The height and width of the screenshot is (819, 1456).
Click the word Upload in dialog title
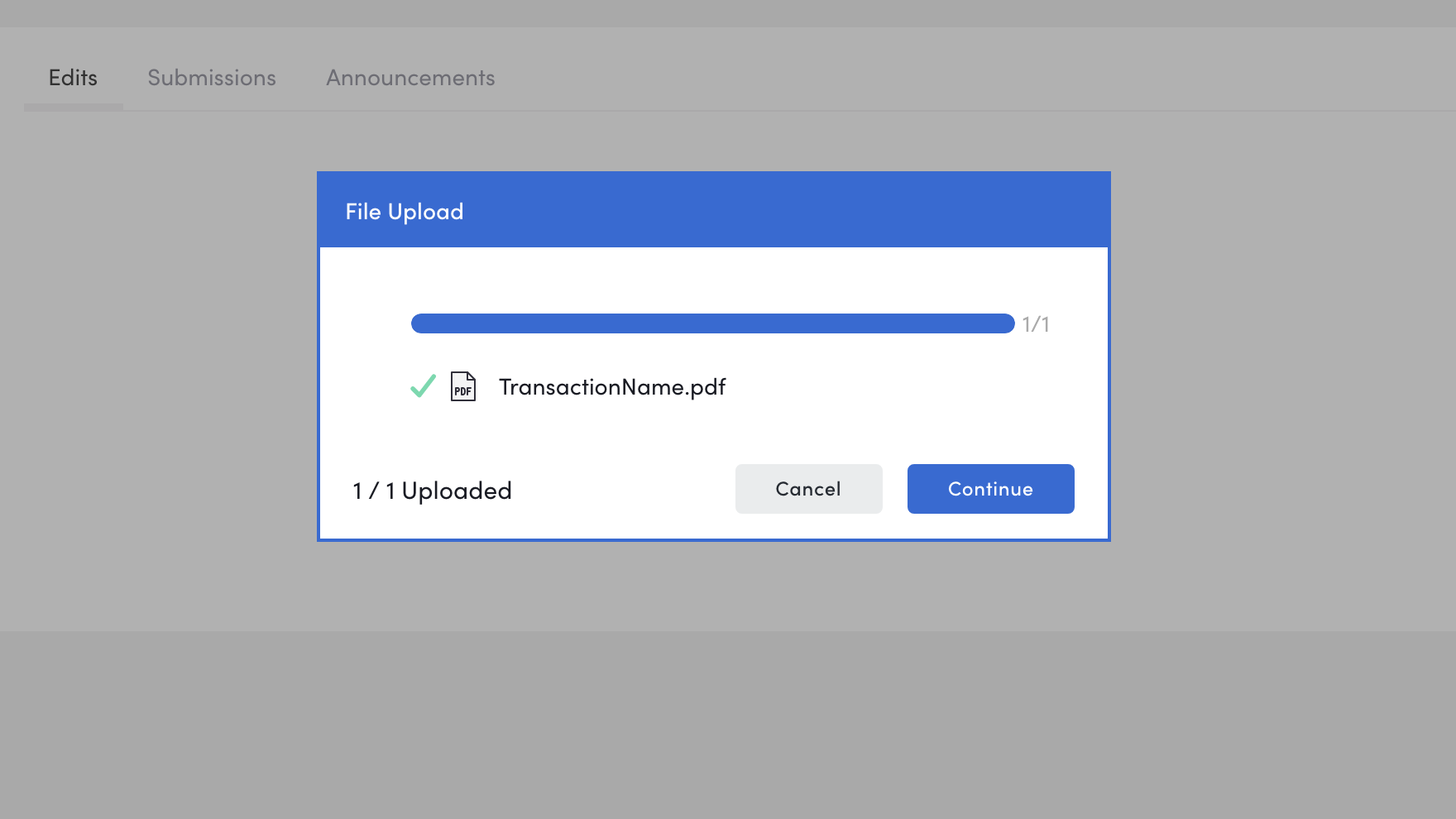(426, 213)
